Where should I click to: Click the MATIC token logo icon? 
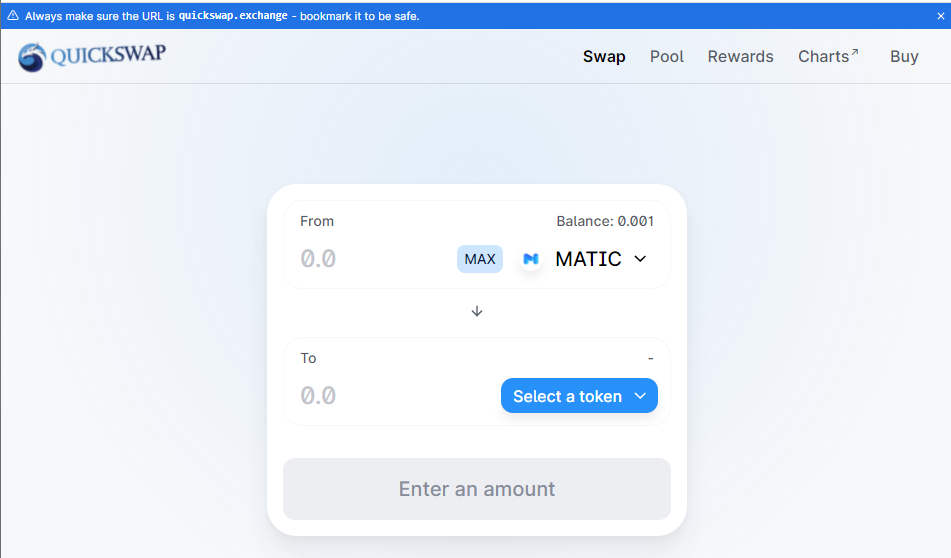(x=530, y=259)
